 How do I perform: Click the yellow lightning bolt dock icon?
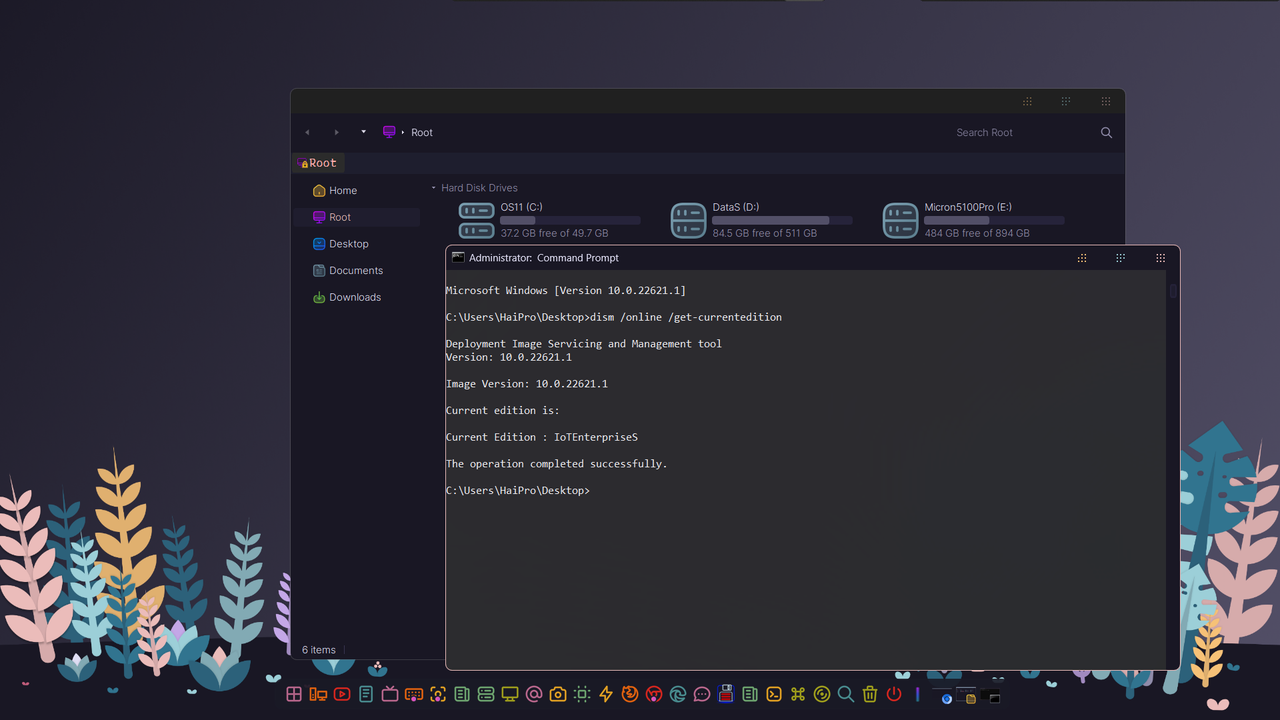(x=606, y=694)
